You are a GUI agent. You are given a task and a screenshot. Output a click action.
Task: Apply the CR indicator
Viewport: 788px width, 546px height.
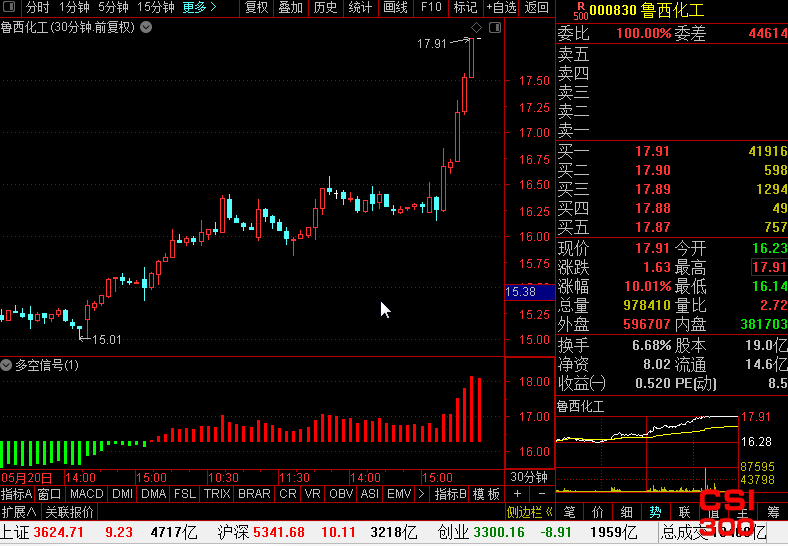tap(288, 494)
